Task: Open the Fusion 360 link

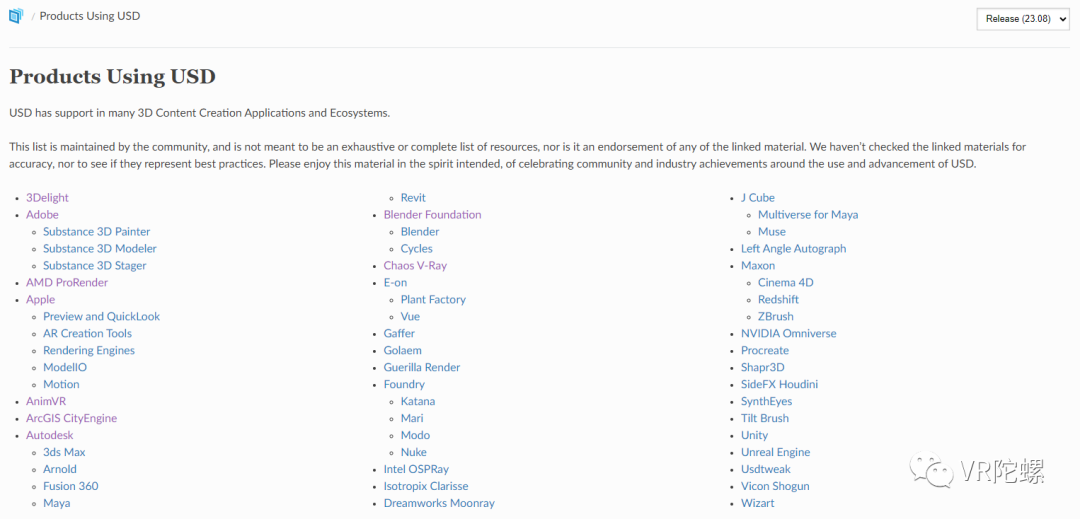Action: click(70, 486)
